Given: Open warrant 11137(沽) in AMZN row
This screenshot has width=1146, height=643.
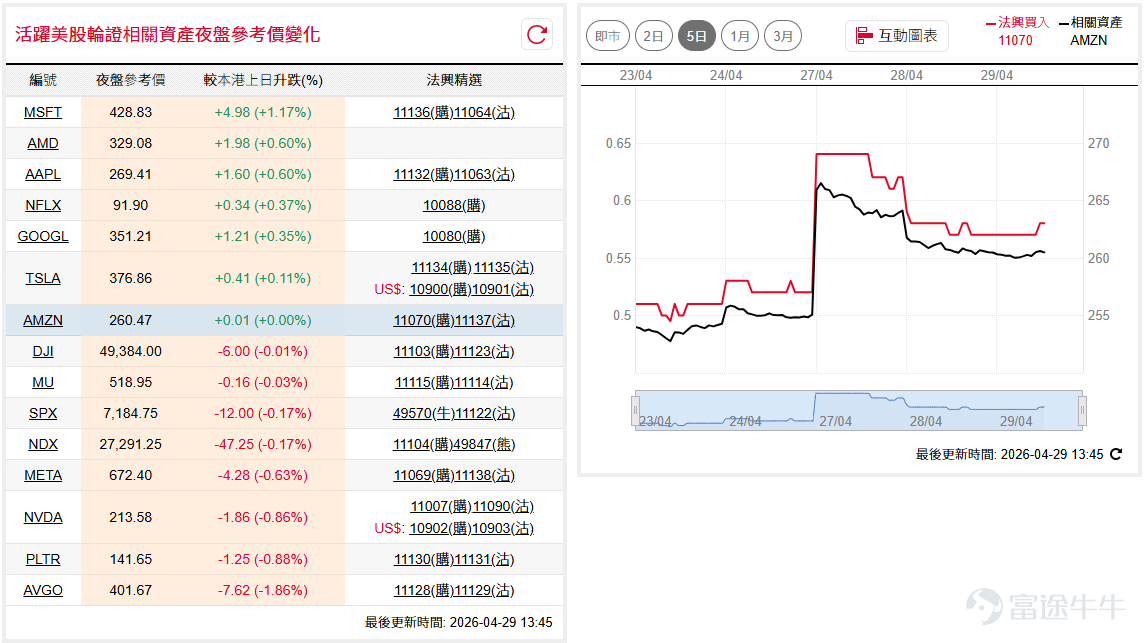Looking at the screenshot, I should (x=485, y=320).
